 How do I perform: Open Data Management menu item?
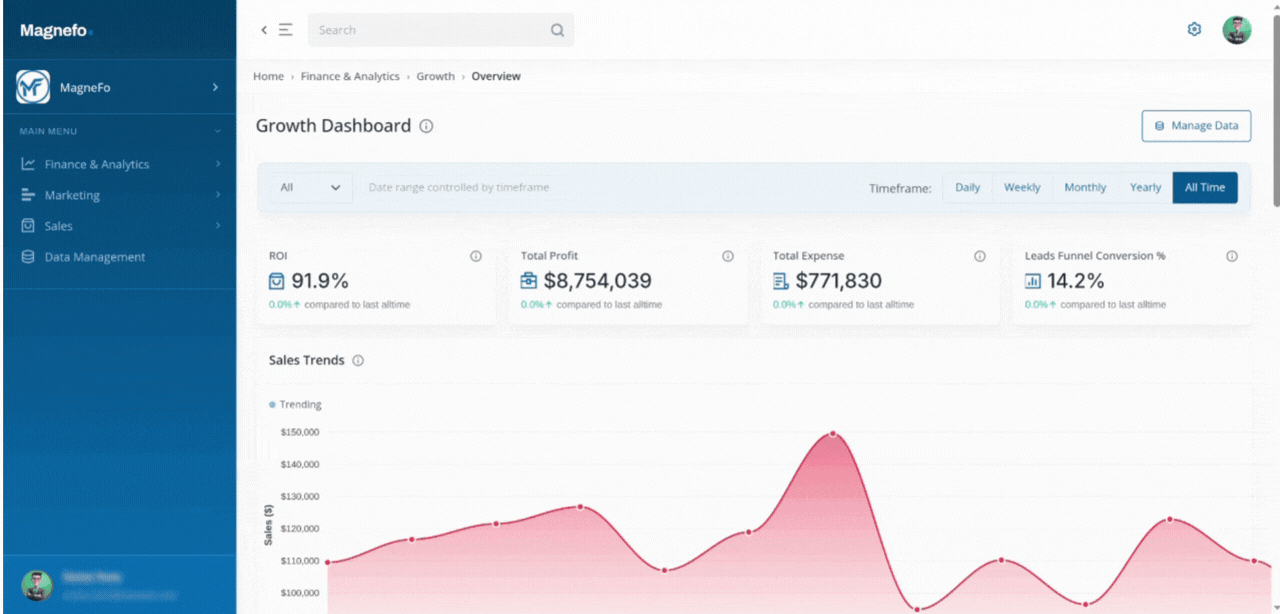[118, 257]
